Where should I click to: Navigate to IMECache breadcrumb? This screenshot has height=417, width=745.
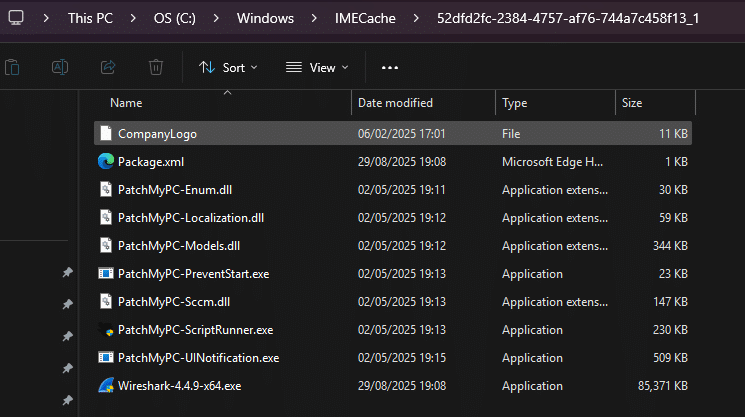365,18
